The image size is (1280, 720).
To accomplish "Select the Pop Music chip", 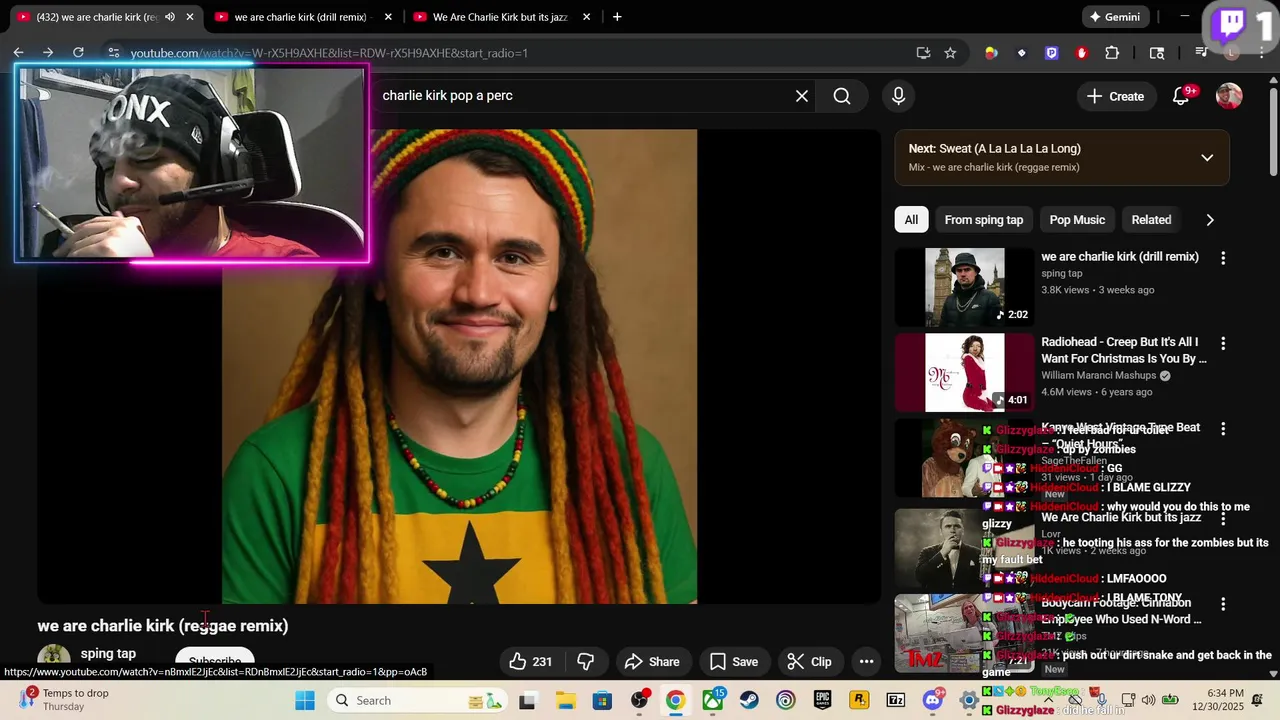I will tap(1077, 220).
